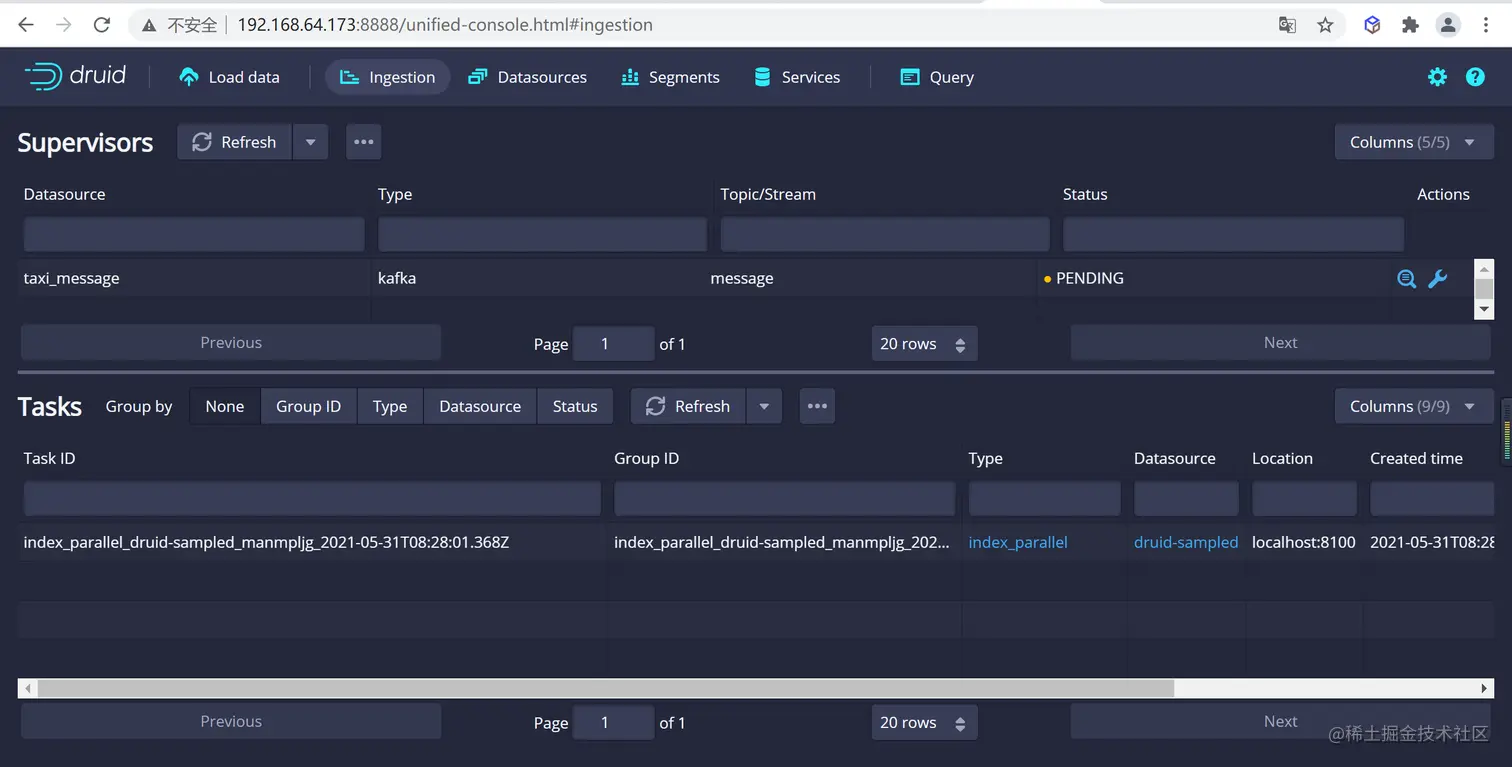Click the Task ID filter field
The width and height of the screenshot is (1512, 767).
click(312, 498)
